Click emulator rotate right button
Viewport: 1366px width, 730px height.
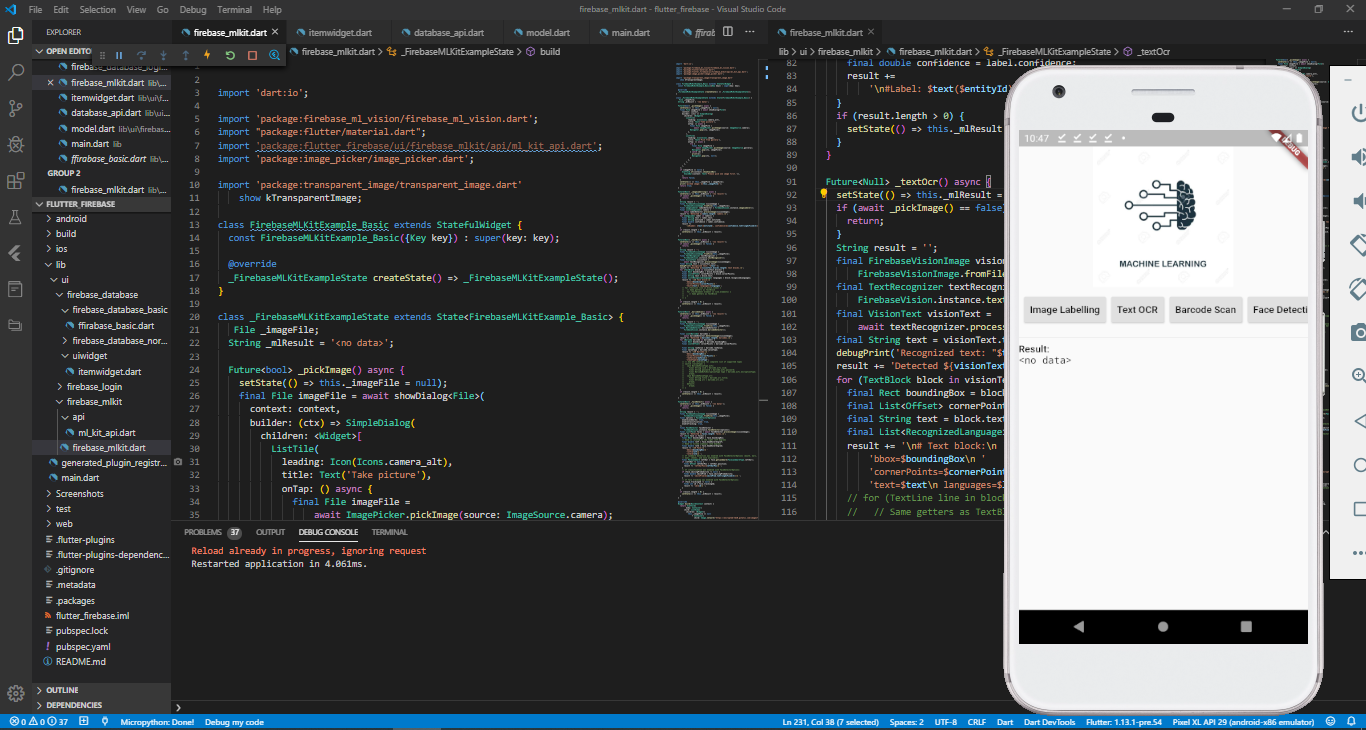(x=1358, y=288)
